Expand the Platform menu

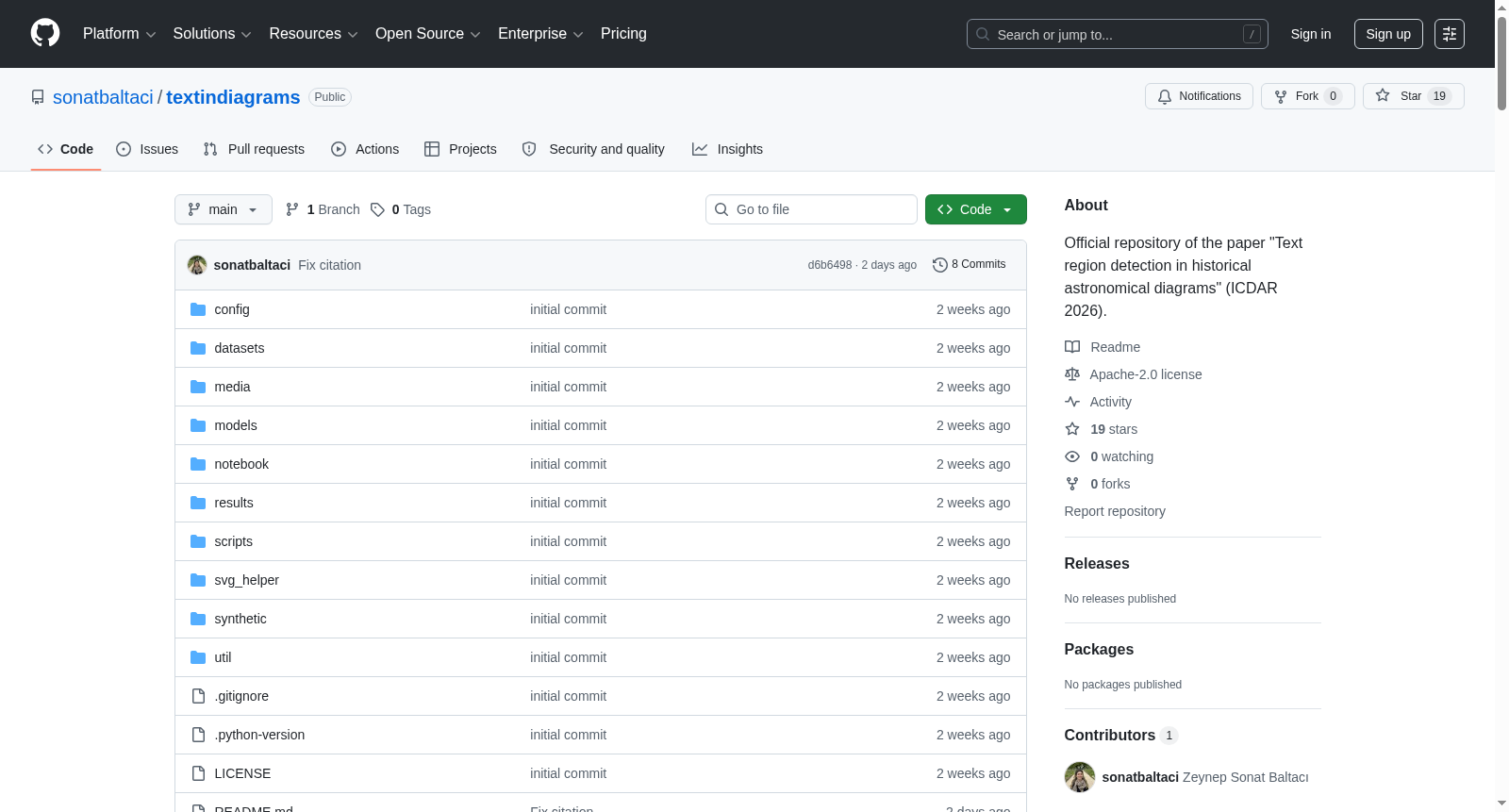pyautogui.click(x=119, y=34)
